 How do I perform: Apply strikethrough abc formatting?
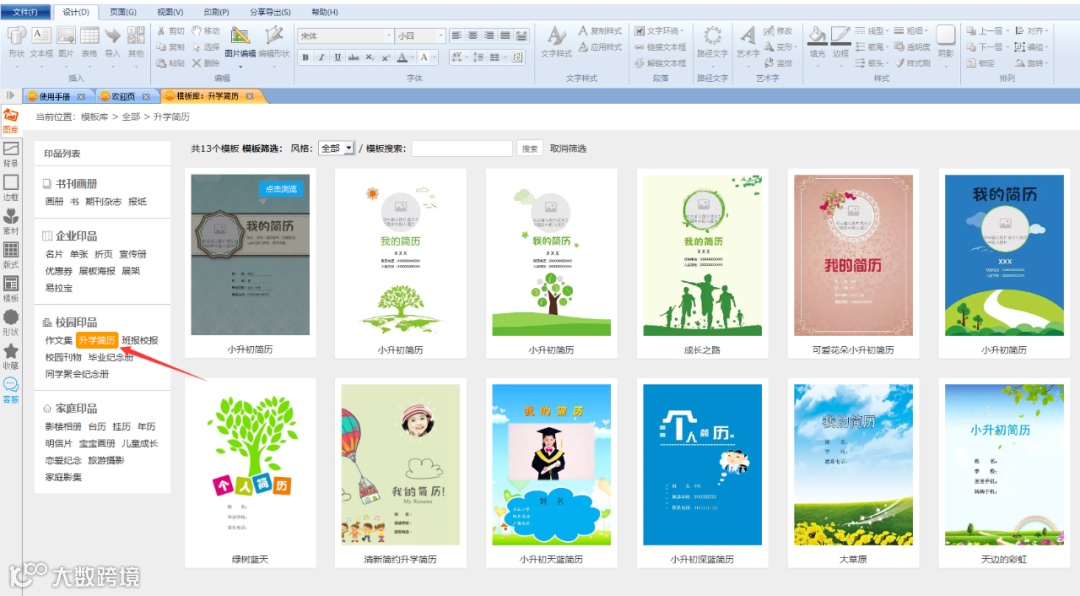353,57
